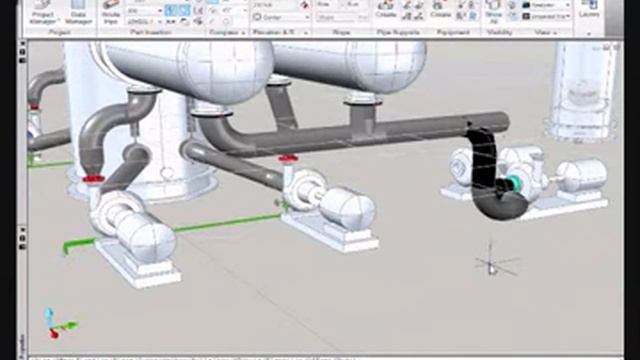Click the icon right of the highlighted toggles
640x360 pixels.
click(198, 11)
